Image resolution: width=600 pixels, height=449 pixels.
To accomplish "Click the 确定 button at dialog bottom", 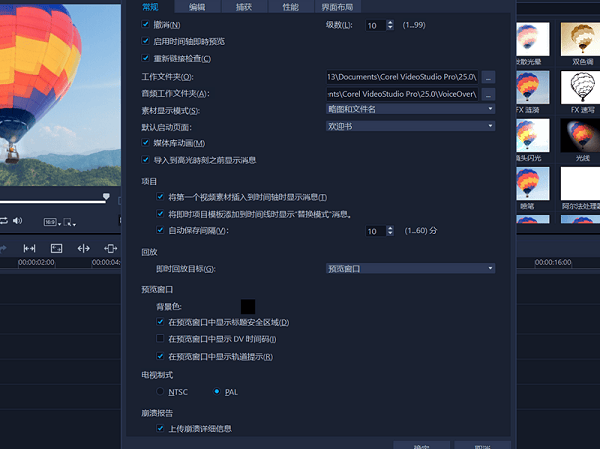I will [x=421, y=445].
